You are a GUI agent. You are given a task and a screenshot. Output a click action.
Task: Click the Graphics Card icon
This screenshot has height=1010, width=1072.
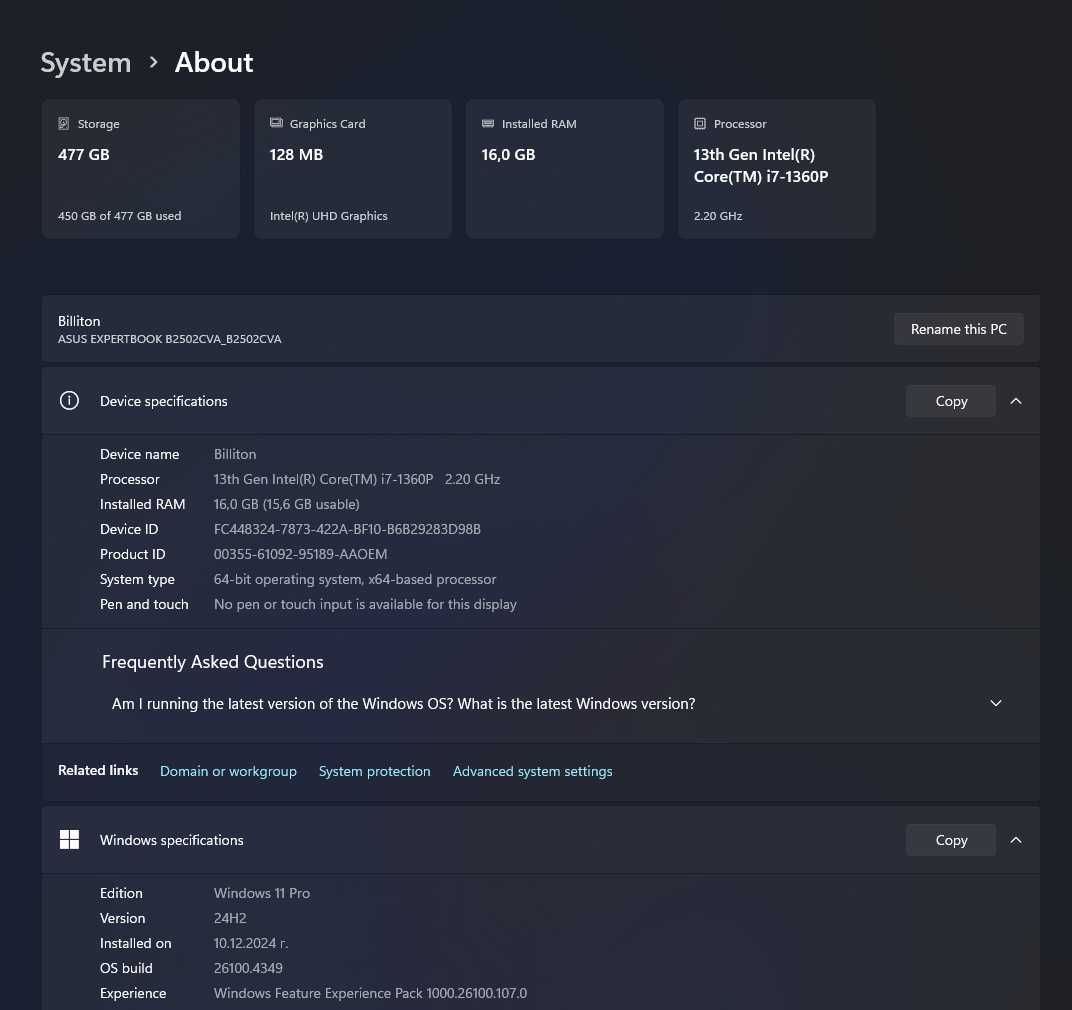pyautogui.click(x=276, y=123)
